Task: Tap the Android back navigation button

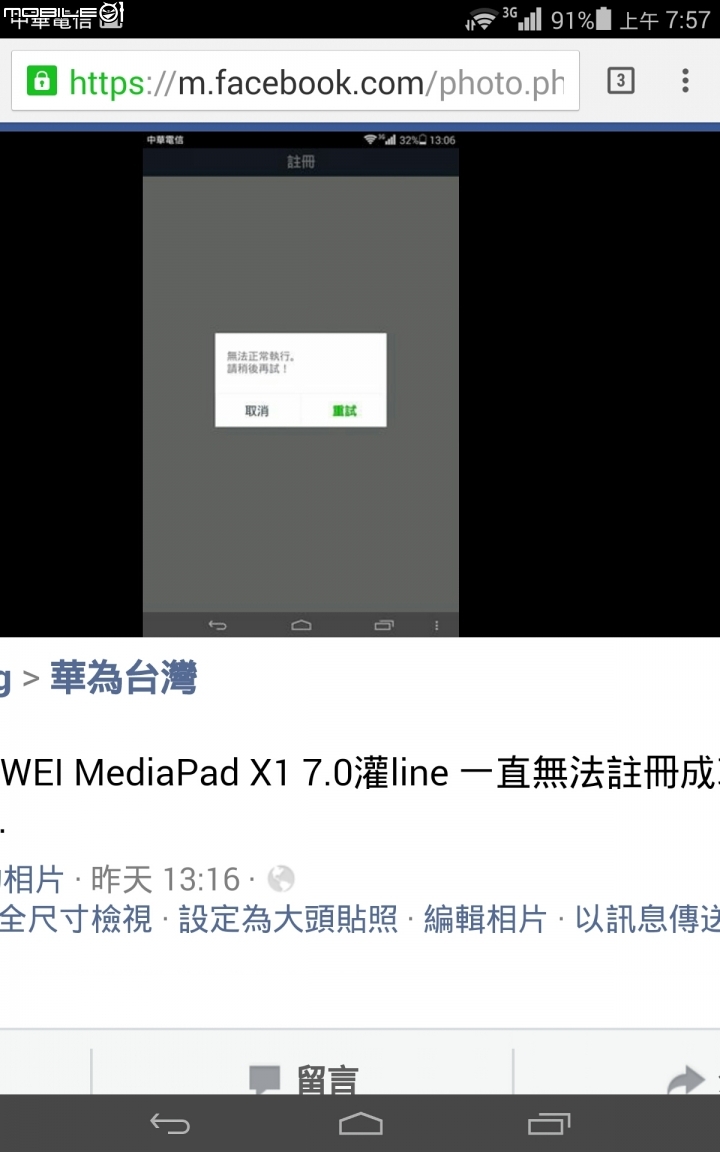Action: 170,1123
